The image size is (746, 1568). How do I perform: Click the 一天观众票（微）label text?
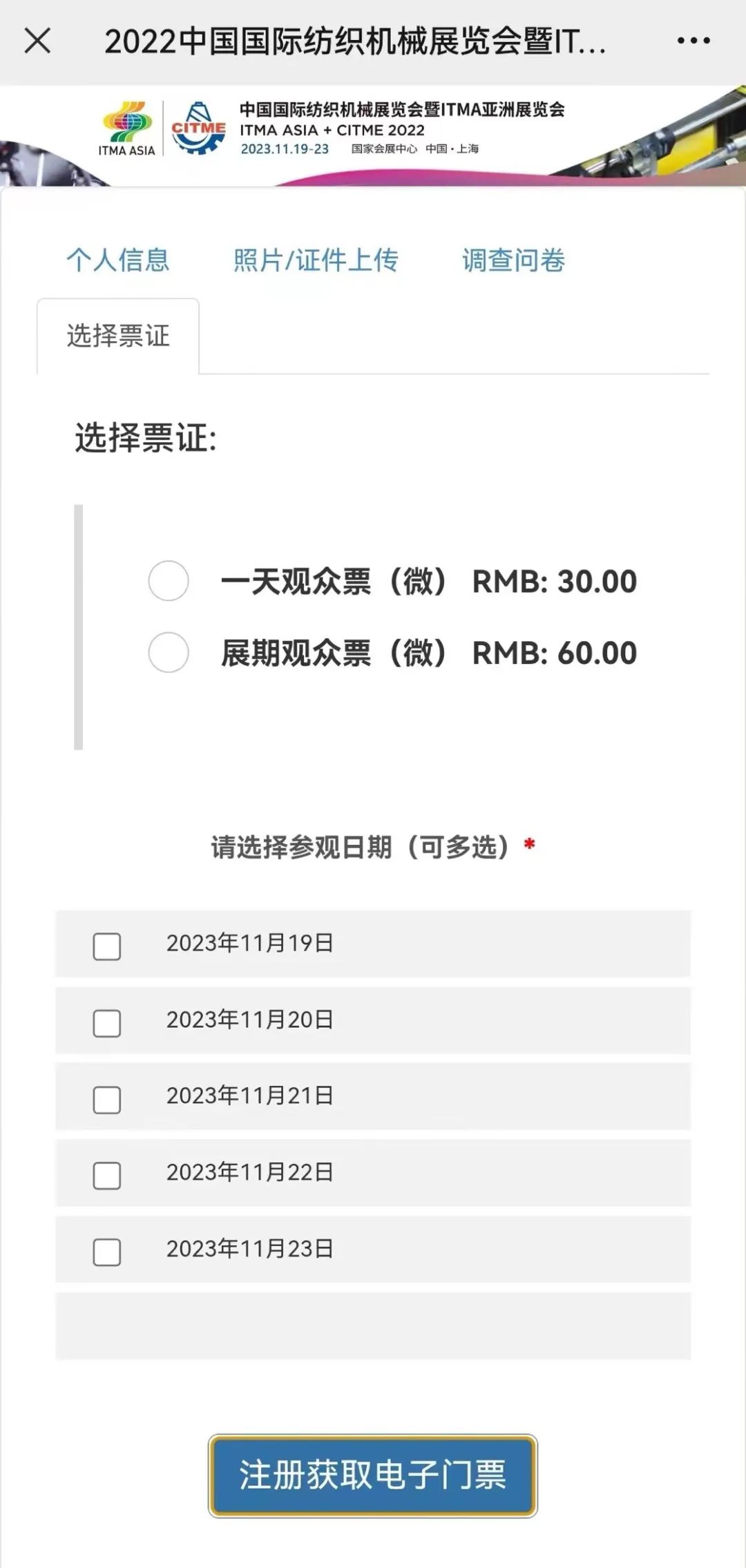(x=336, y=582)
